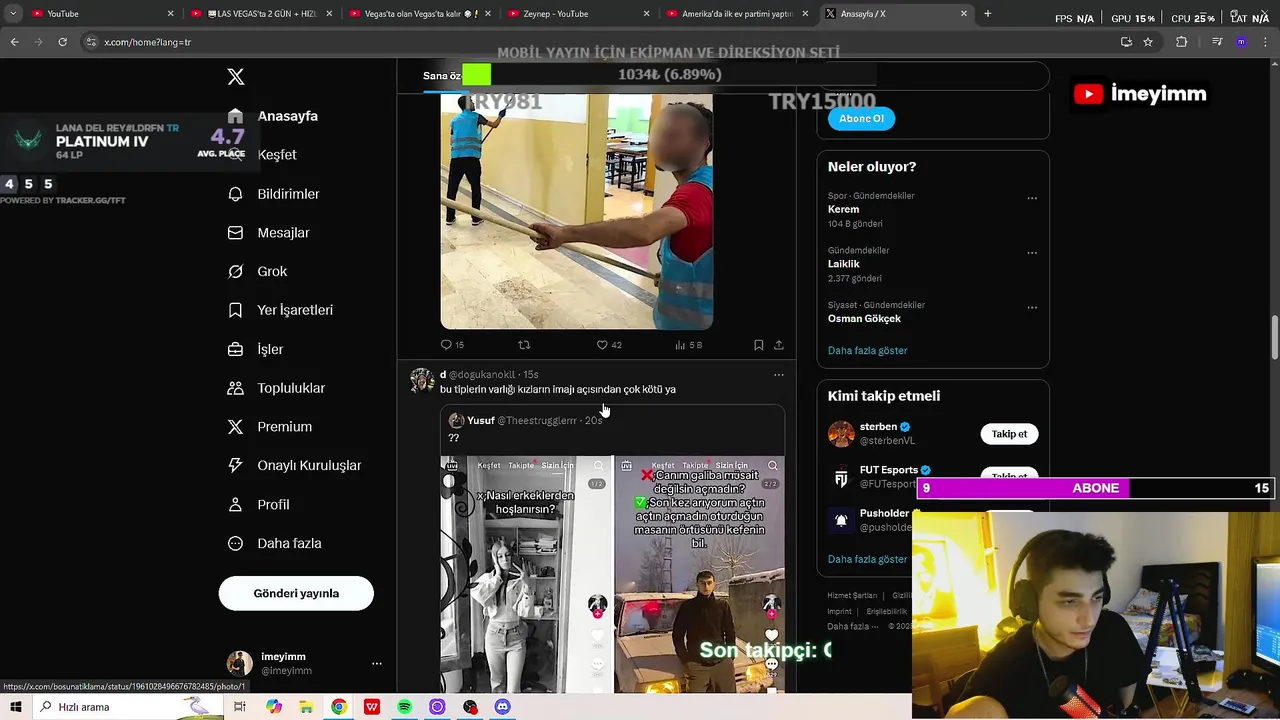Image resolution: width=1280 pixels, height=720 pixels.
Task: Click the Mesajlar envelope icon
Action: [x=236, y=233]
